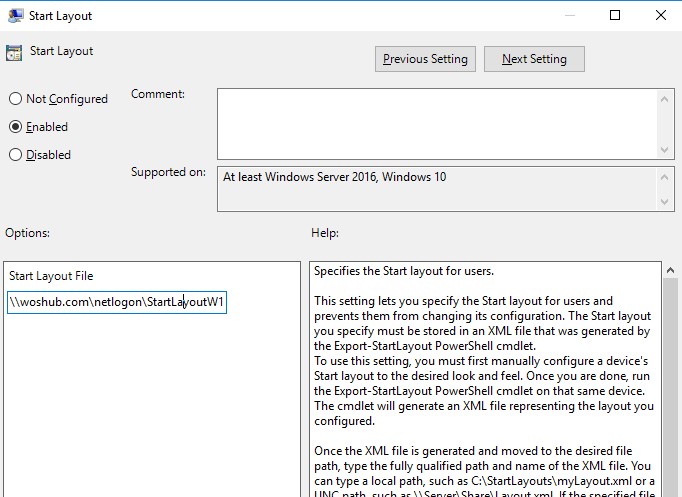Open the Next Setting
The width and height of the screenshot is (682, 497).
pyautogui.click(x=534, y=59)
